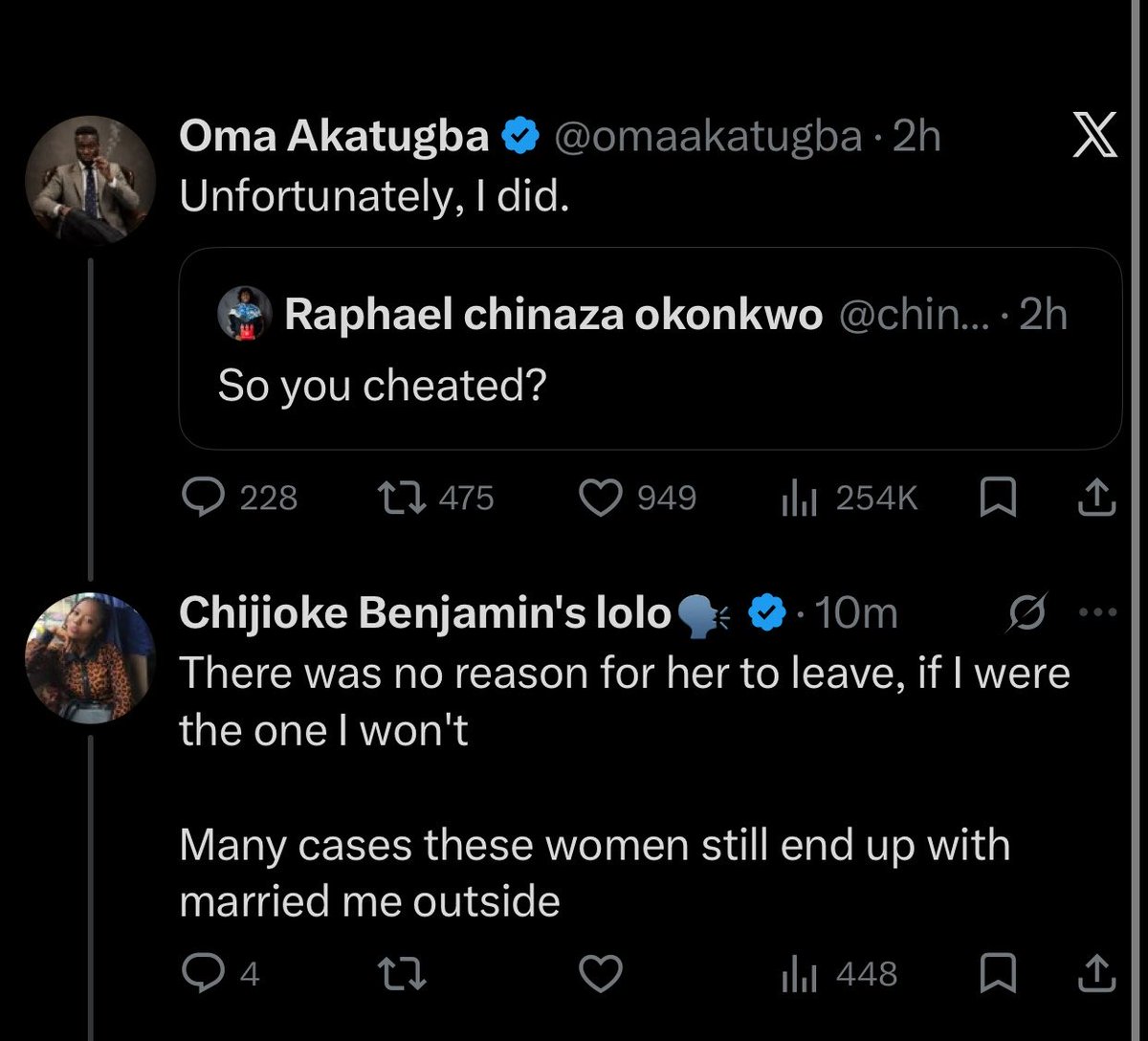
Task: Bookmark Oma Akatugba's post
Action: pos(1000,498)
